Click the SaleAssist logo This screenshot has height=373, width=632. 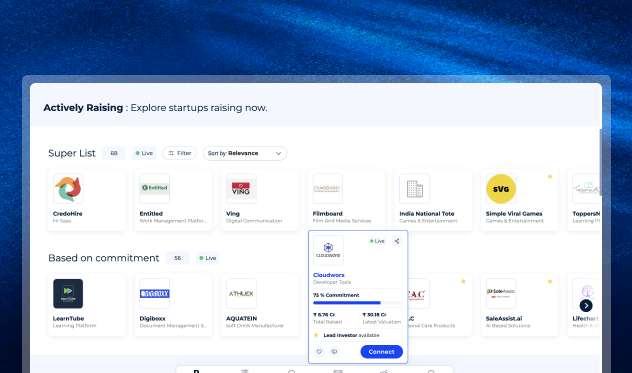501,294
